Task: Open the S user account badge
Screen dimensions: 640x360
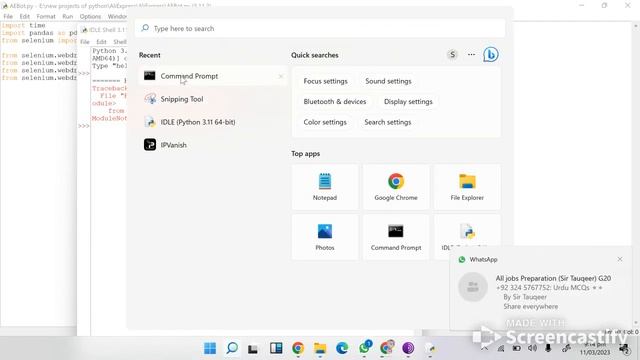Action: (x=452, y=55)
